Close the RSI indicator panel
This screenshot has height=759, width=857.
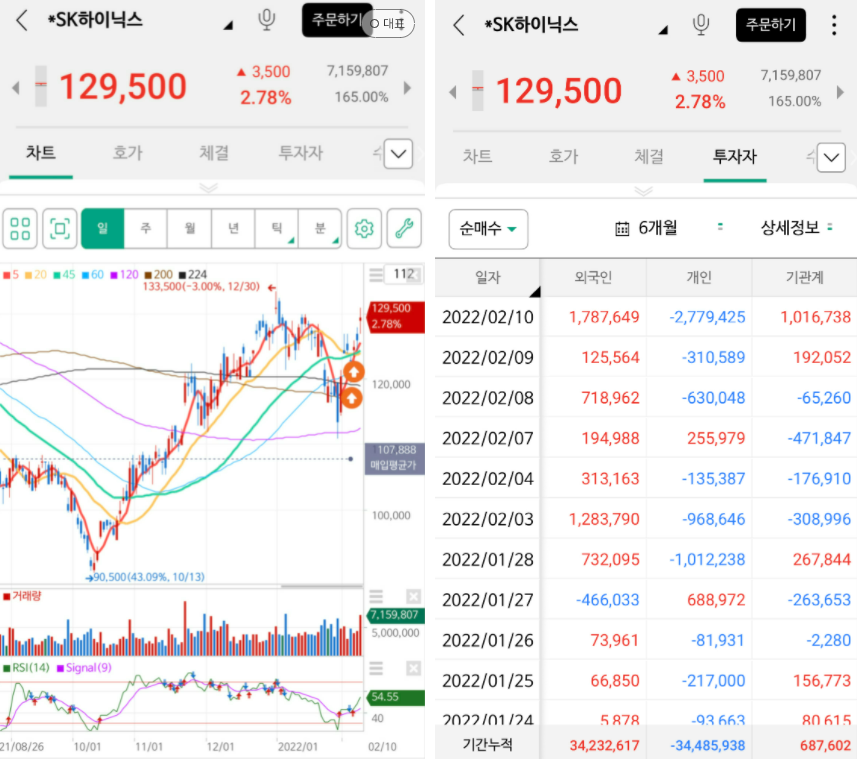tap(414, 668)
